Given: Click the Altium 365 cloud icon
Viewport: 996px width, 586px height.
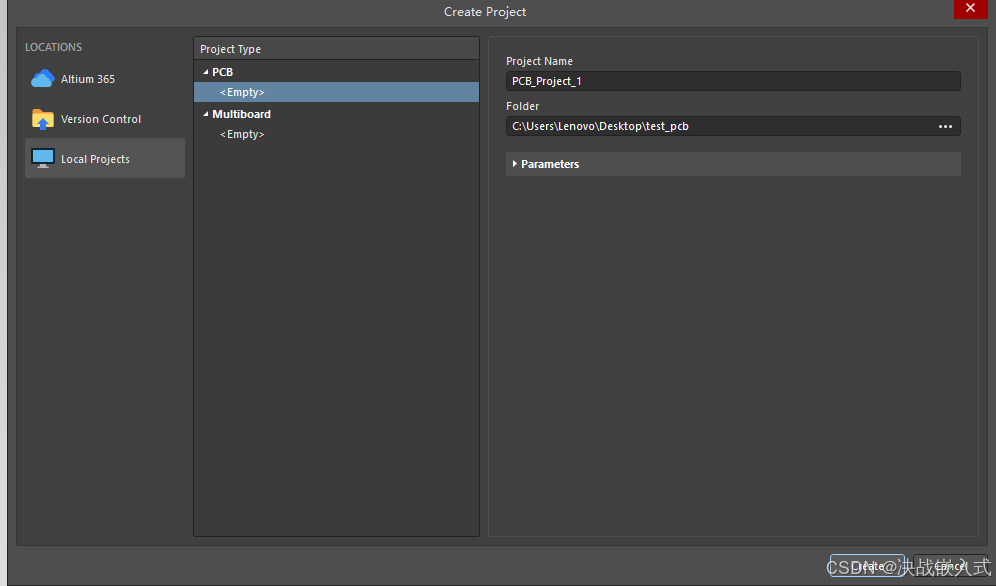Looking at the screenshot, I should pyautogui.click(x=43, y=79).
